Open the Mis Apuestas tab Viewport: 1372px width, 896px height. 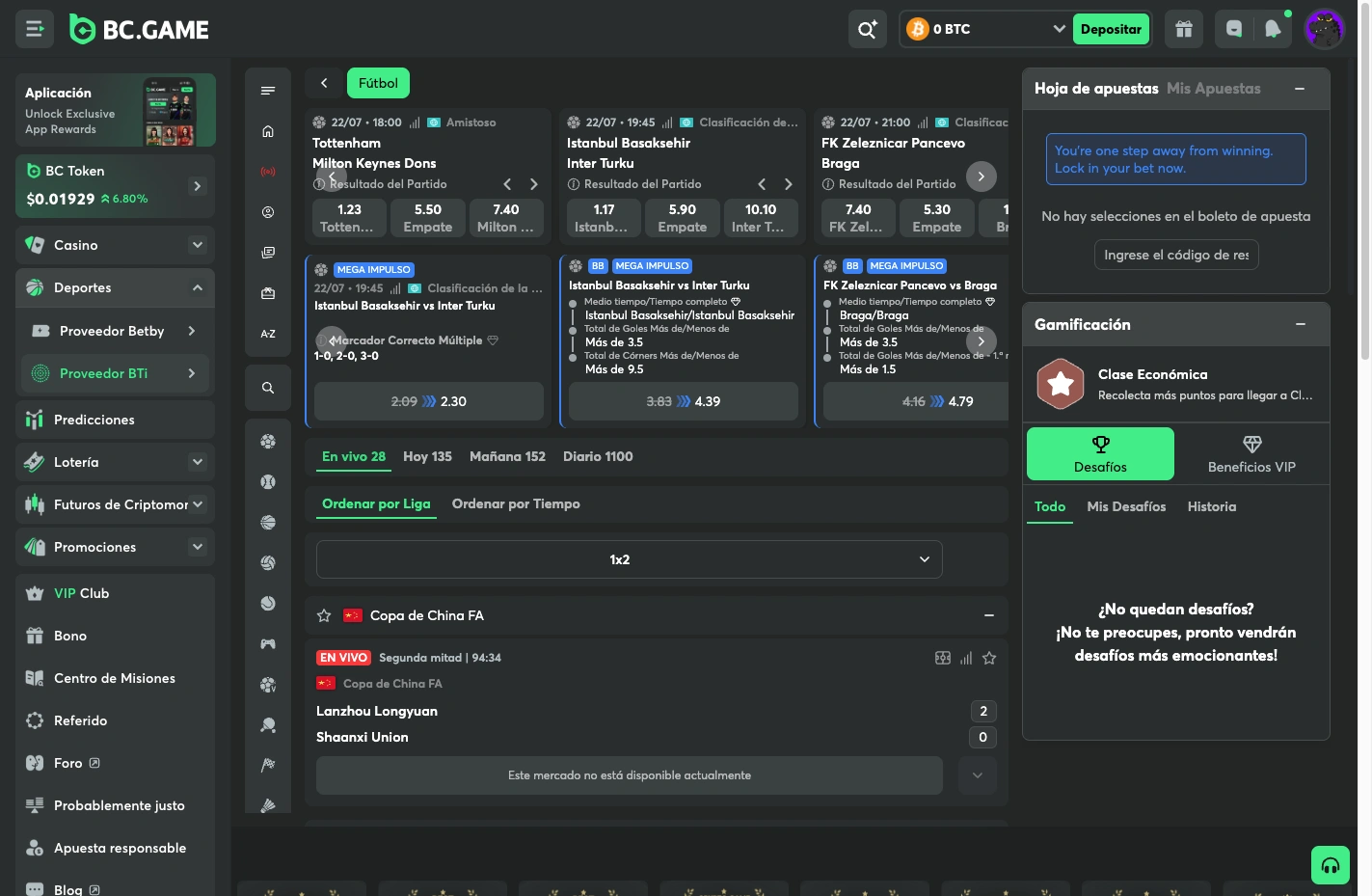(x=1213, y=89)
